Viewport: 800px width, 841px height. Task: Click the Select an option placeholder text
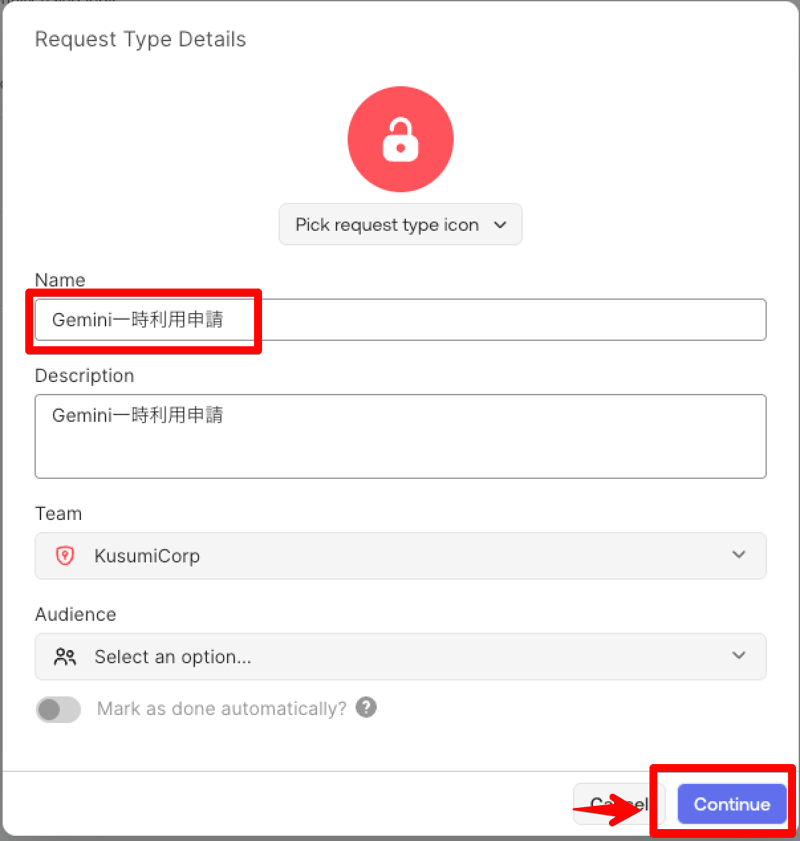click(x=172, y=657)
